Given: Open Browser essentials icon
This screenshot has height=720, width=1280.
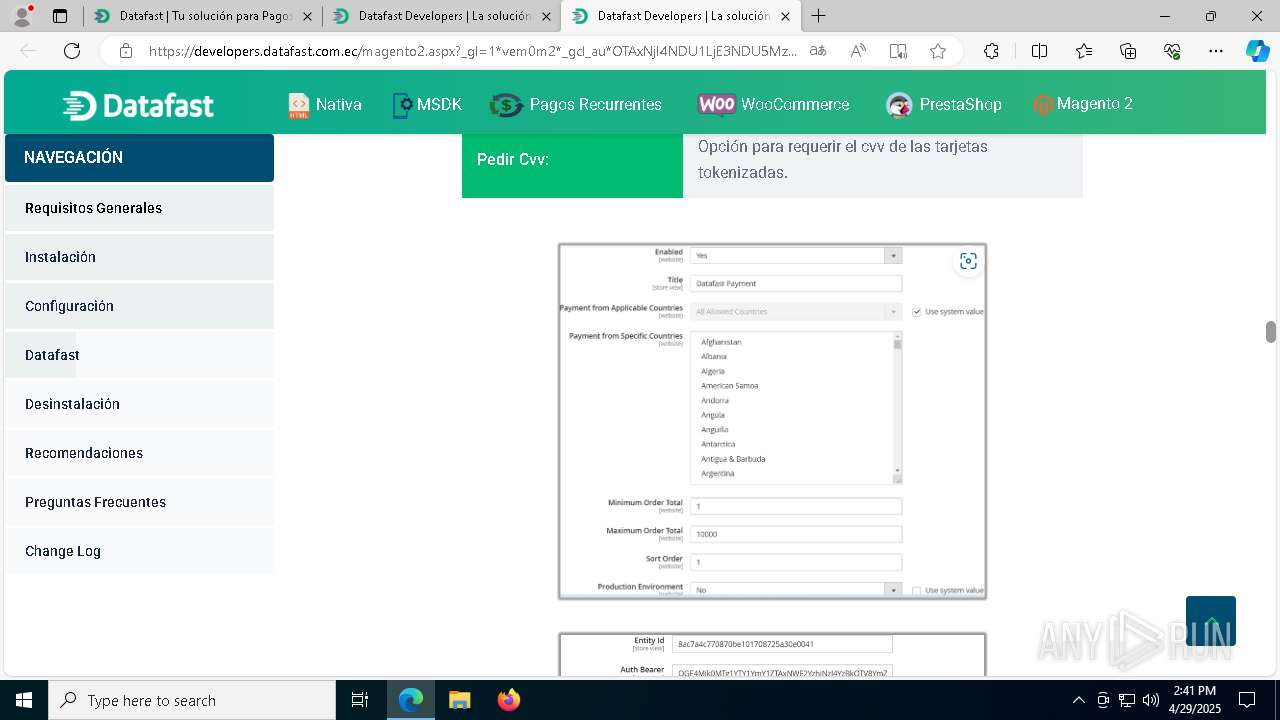Looking at the screenshot, I should coord(1172,51).
